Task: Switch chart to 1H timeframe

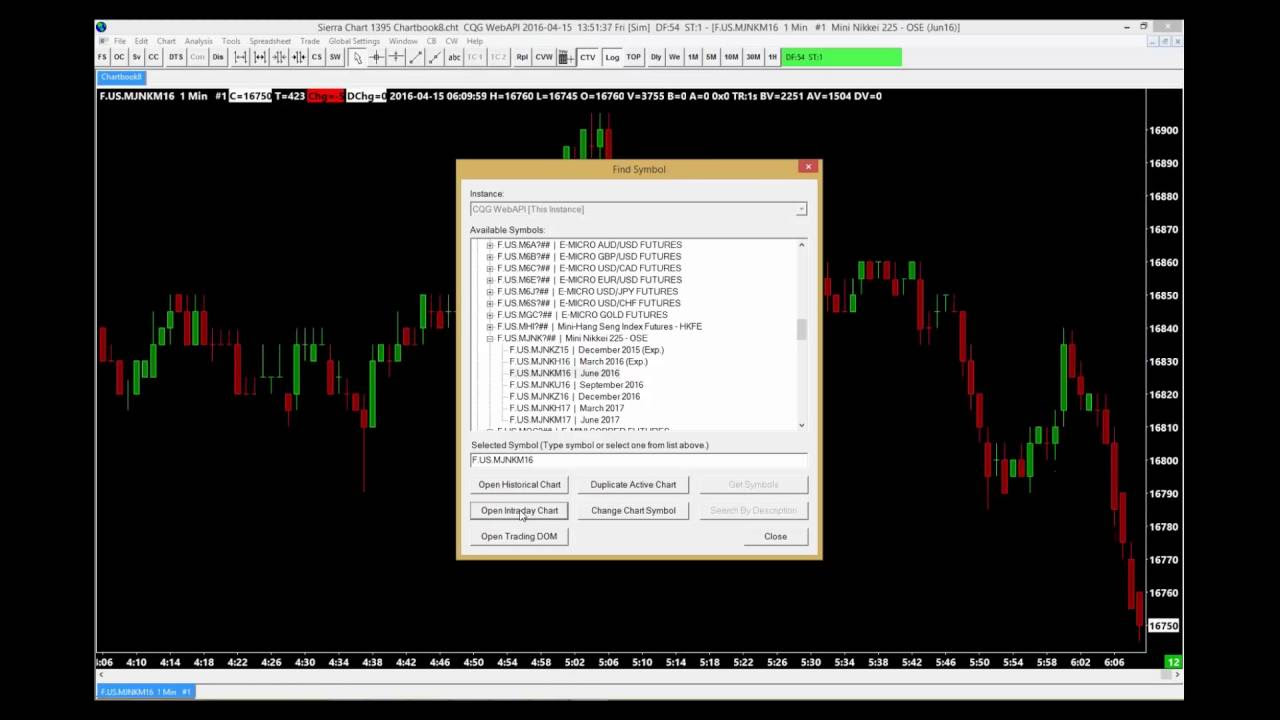Action: click(772, 57)
